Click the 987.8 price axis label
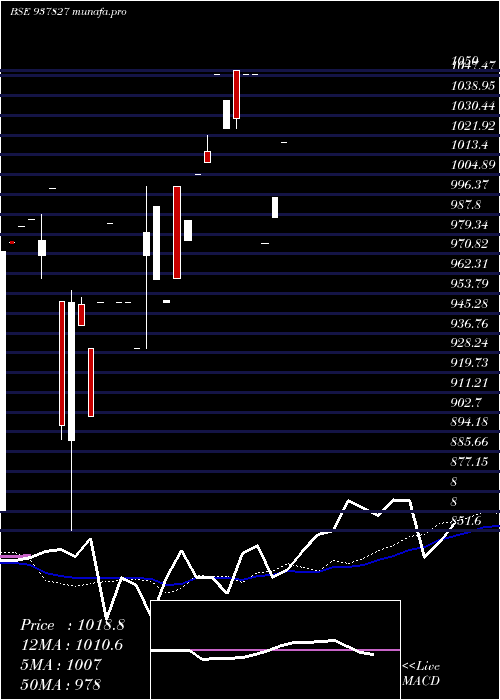This screenshot has height=700, width=500. tap(466, 205)
